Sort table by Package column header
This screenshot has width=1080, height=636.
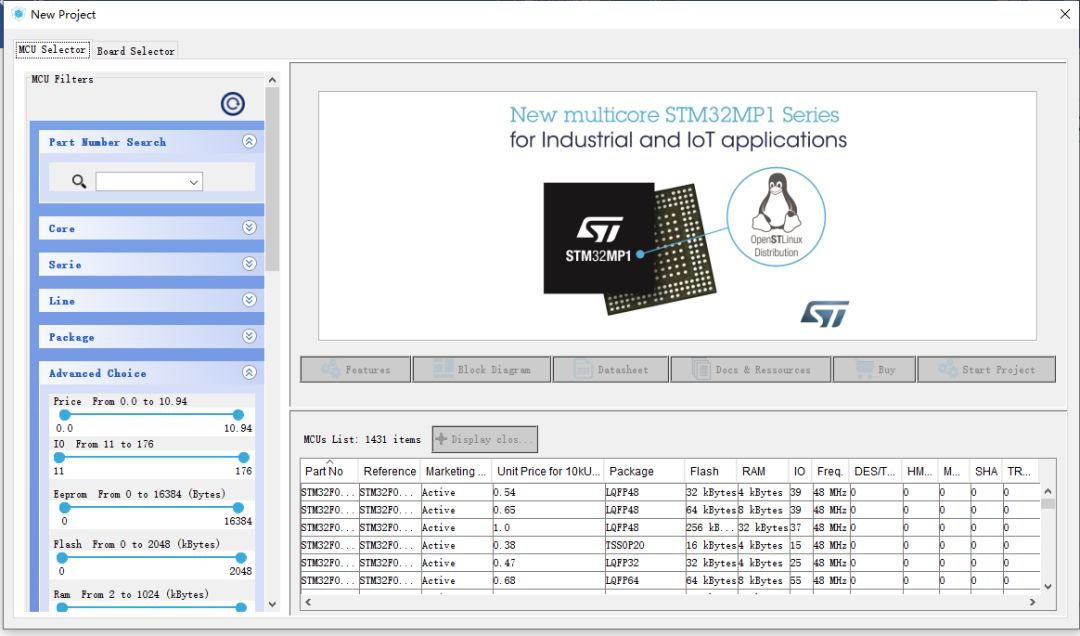click(644, 471)
